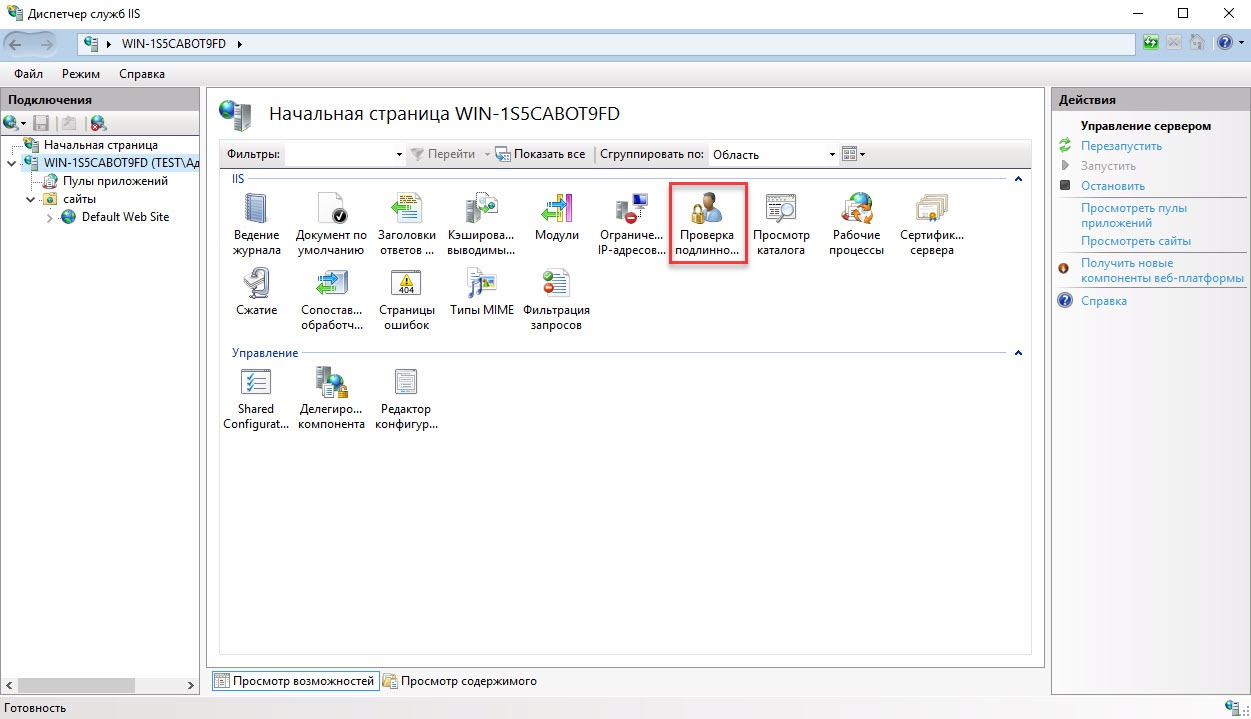This screenshot has width=1251, height=719.
Task: Open the Режим menu
Action: (81, 74)
